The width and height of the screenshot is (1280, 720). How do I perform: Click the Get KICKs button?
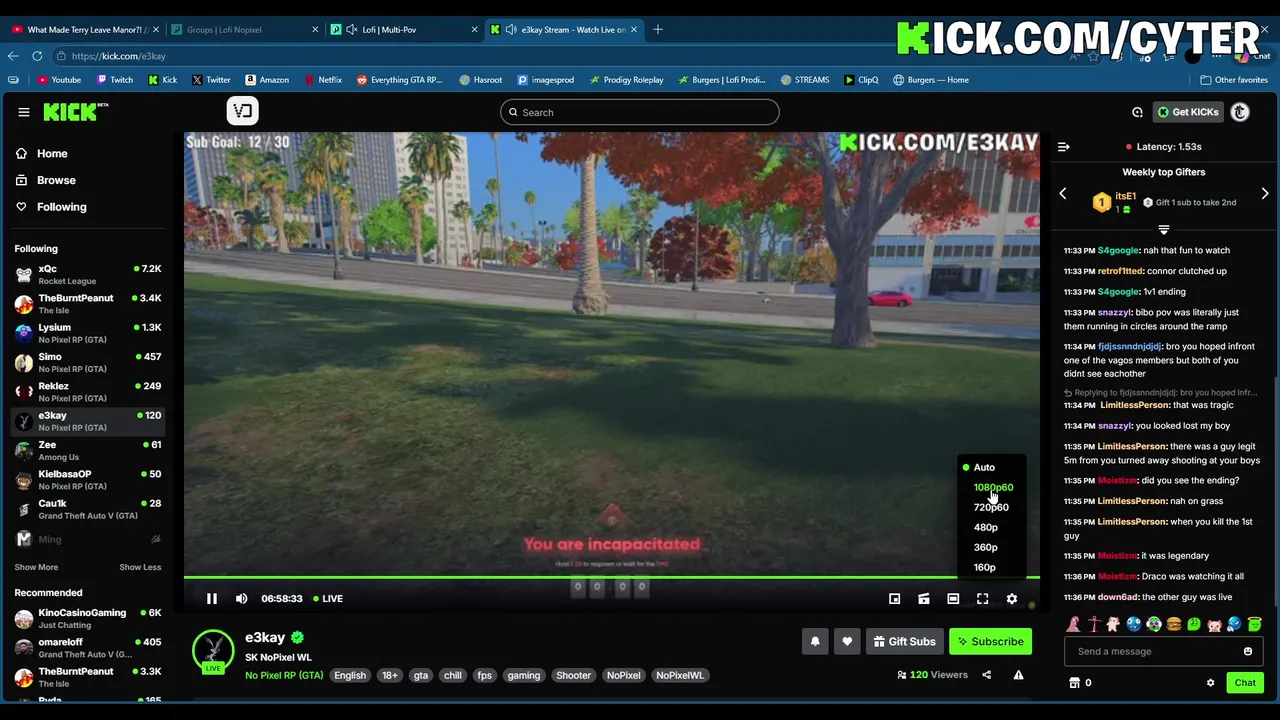pyautogui.click(x=1188, y=112)
